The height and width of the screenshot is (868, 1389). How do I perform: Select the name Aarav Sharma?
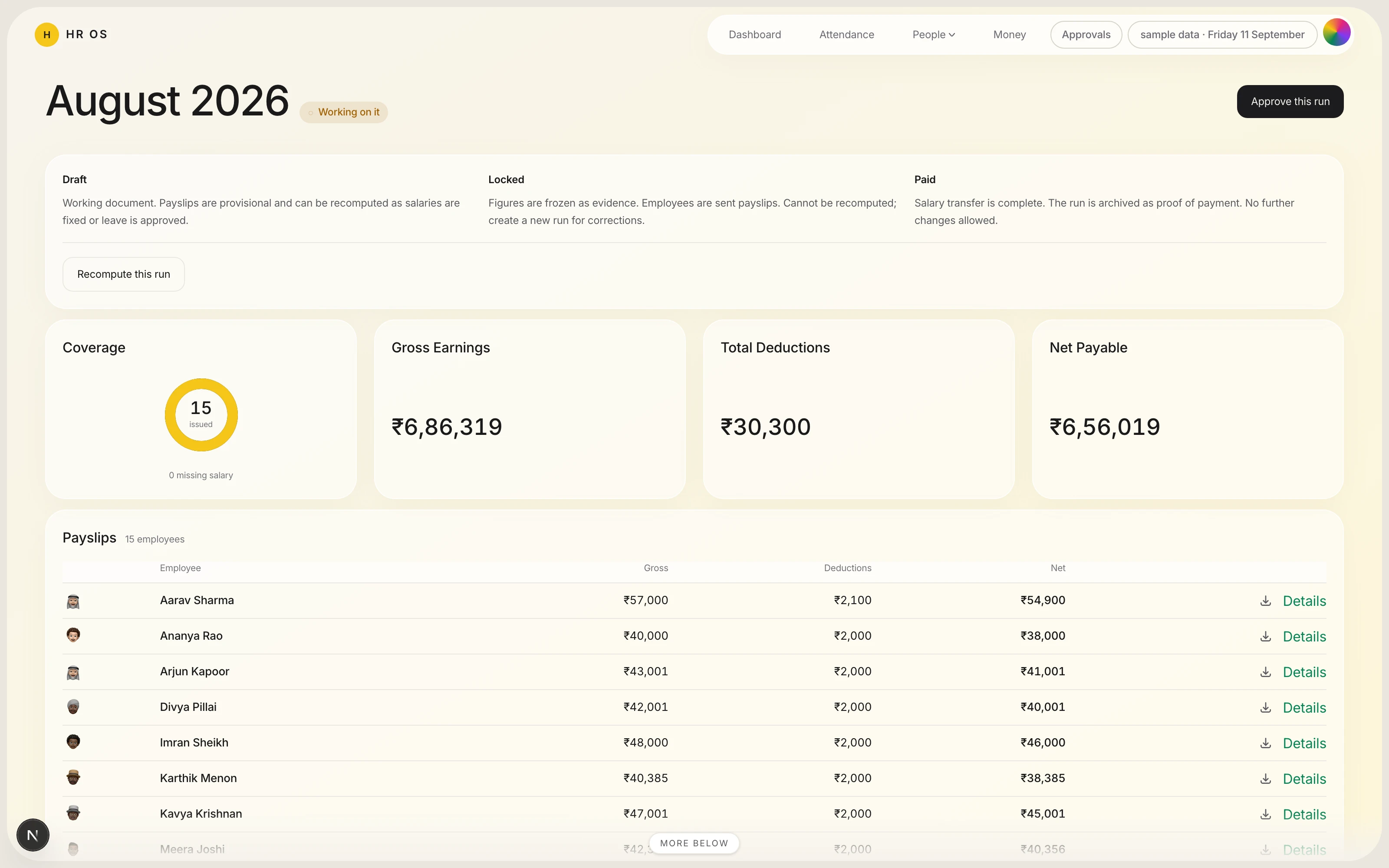coord(197,601)
